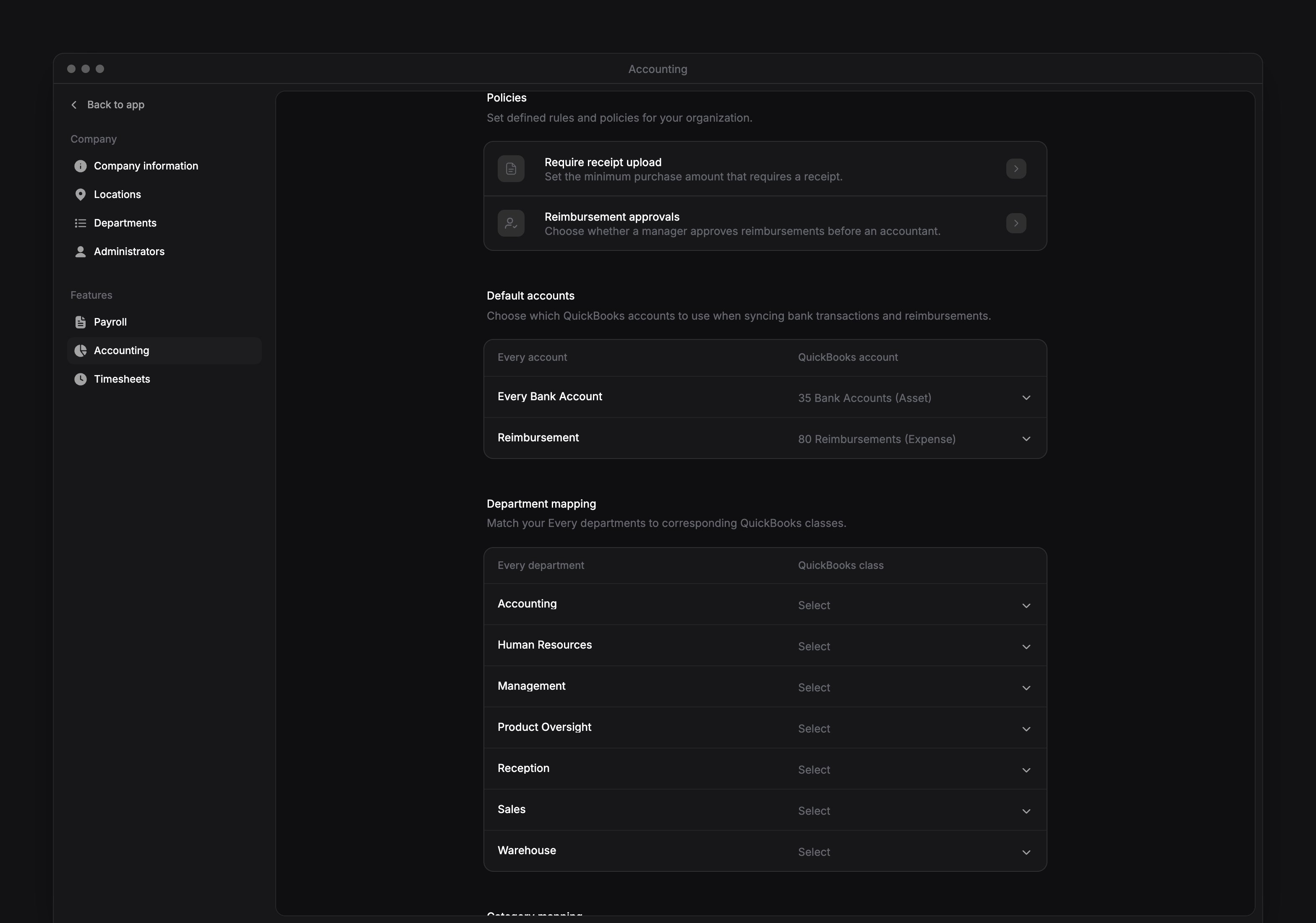Click the person-check icon for Reimbursement approvals
The image size is (1316, 923).
511,224
